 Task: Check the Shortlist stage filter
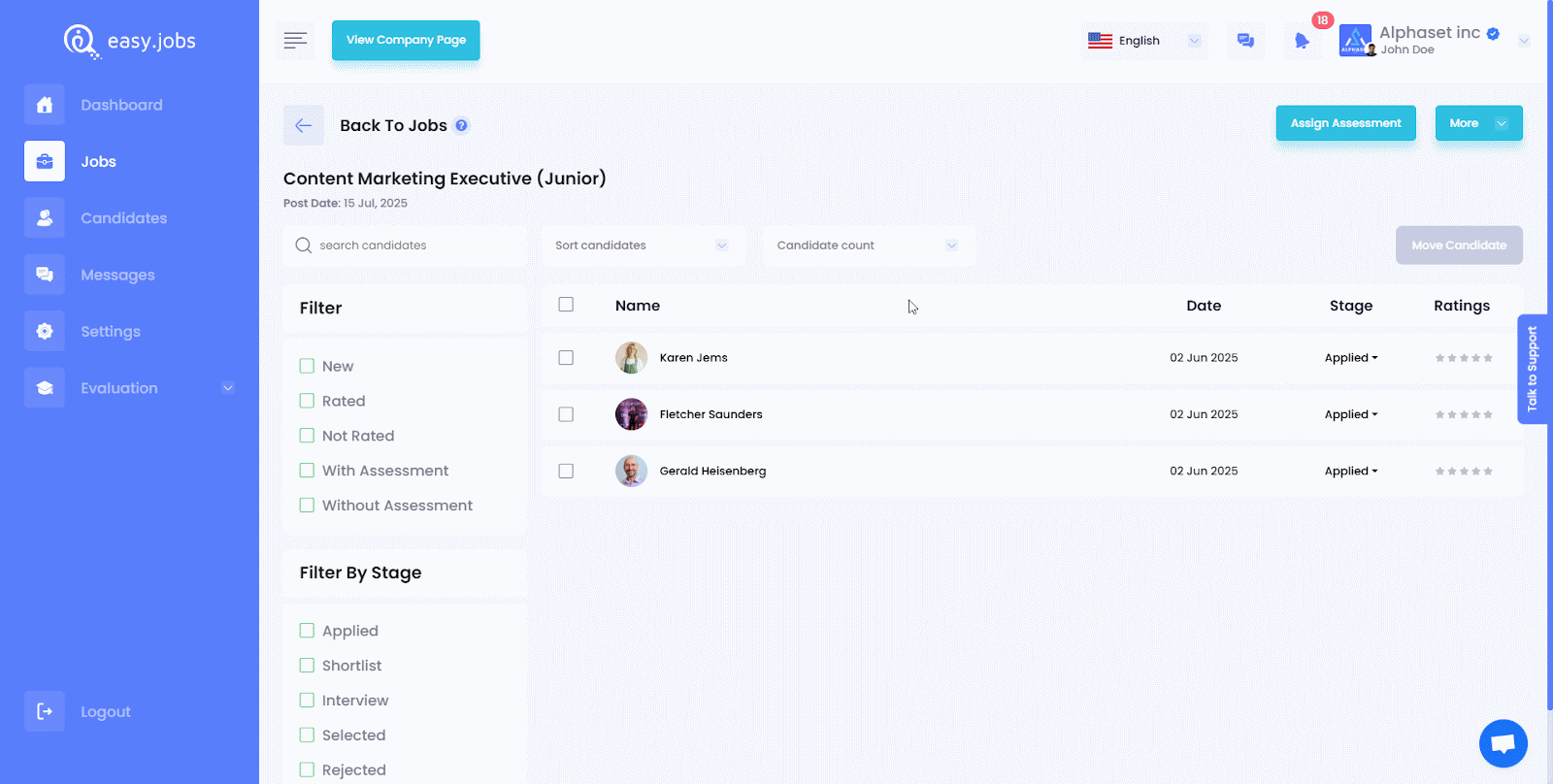307,666
